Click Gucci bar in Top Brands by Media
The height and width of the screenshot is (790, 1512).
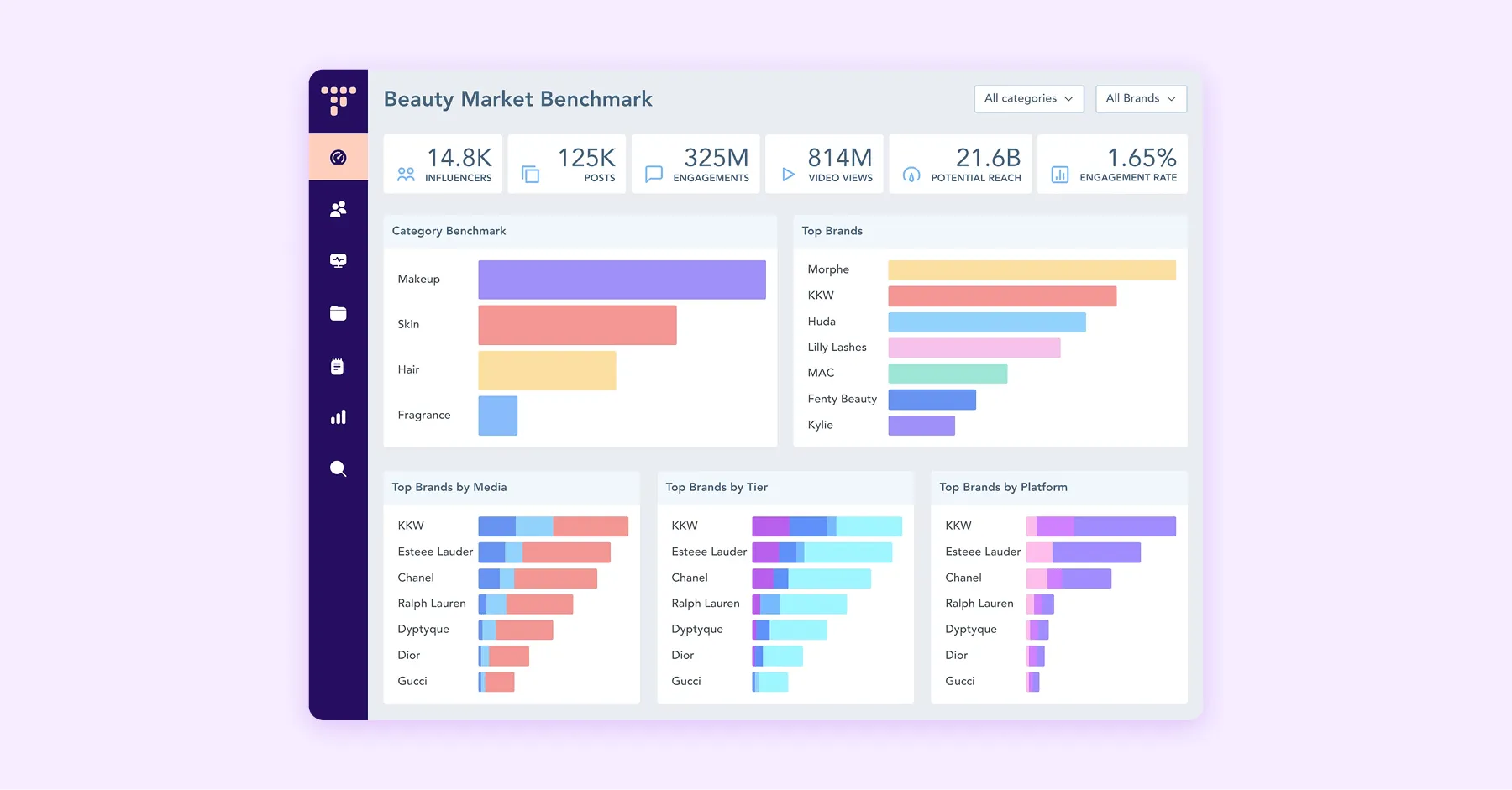(496, 682)
